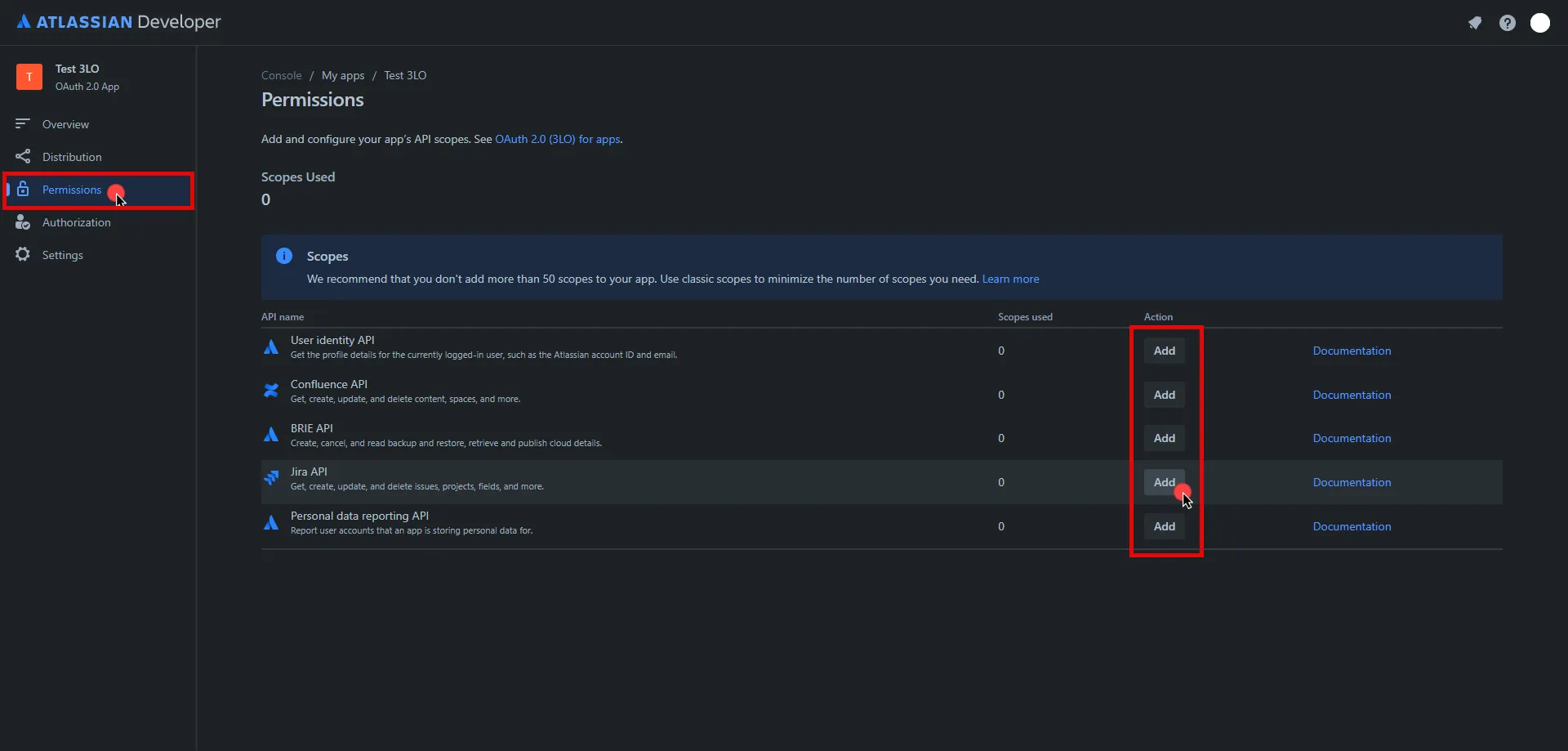Click the Authorization sidebar icon
Viewport: 1568px width, 751px height.
[23, 222]
